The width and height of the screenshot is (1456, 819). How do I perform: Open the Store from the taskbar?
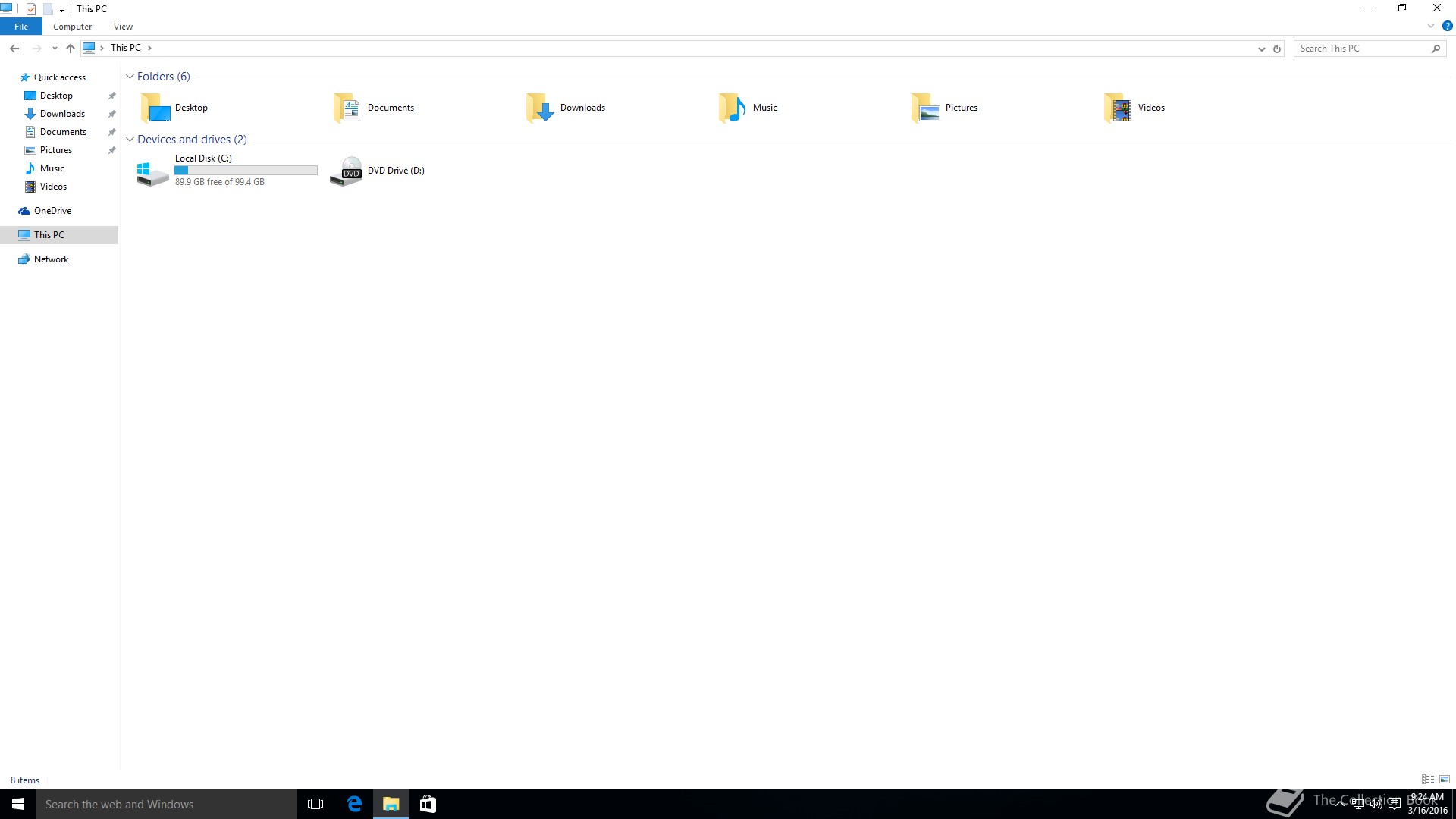[428, 804]
